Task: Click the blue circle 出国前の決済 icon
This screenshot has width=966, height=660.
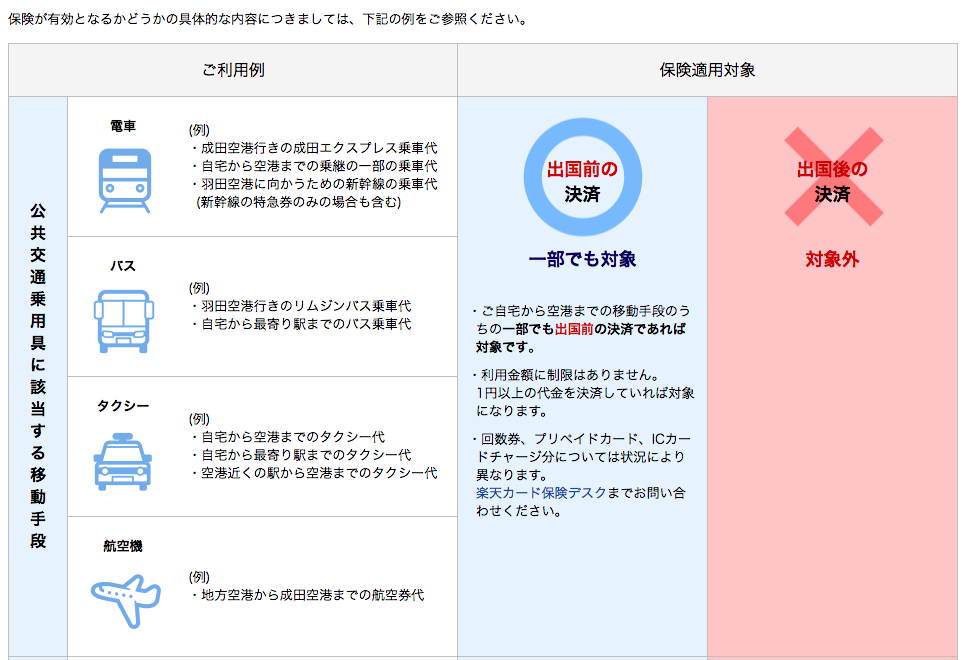Action: 582,177
